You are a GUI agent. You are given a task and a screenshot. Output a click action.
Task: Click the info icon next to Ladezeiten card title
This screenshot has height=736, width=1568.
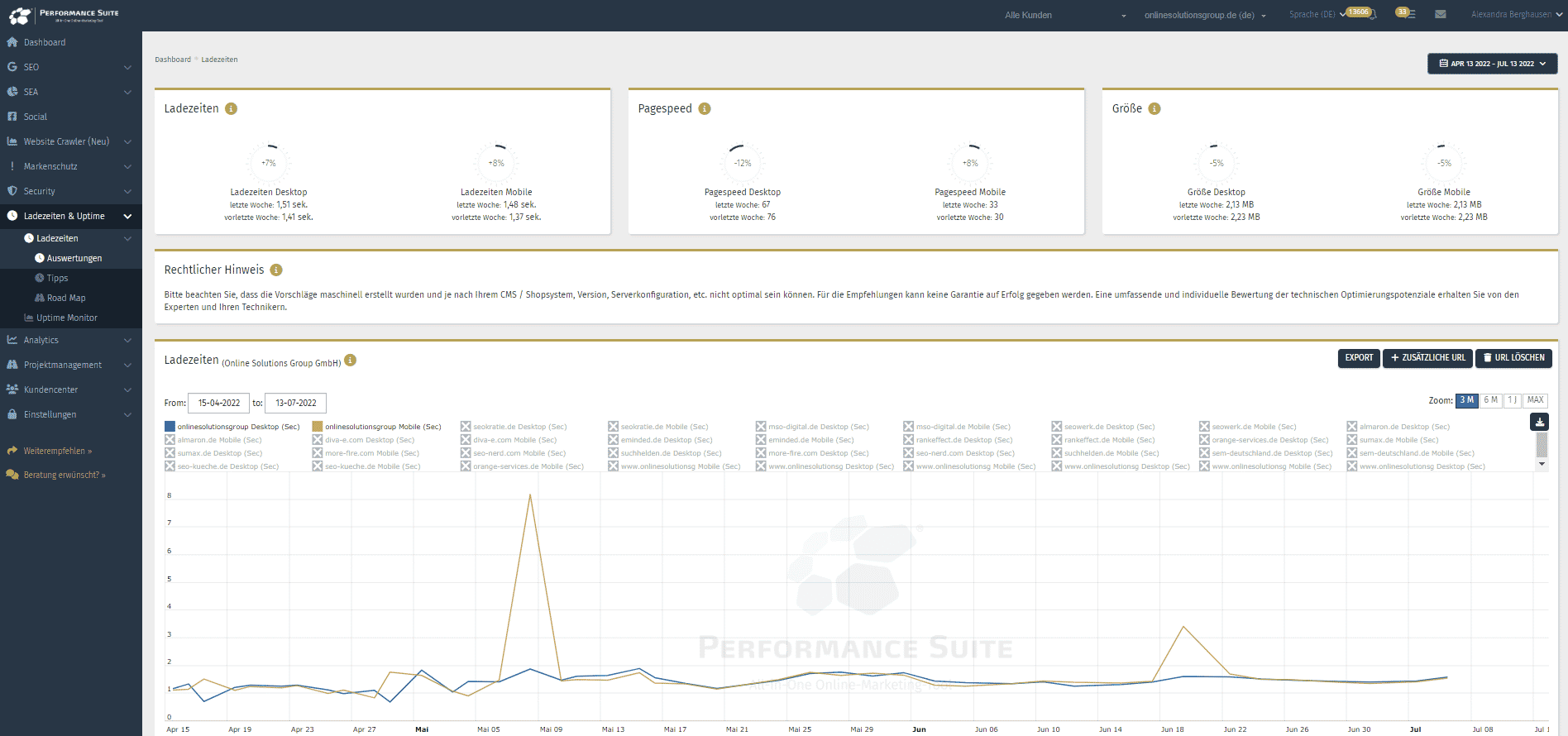(x=232, y=108)
